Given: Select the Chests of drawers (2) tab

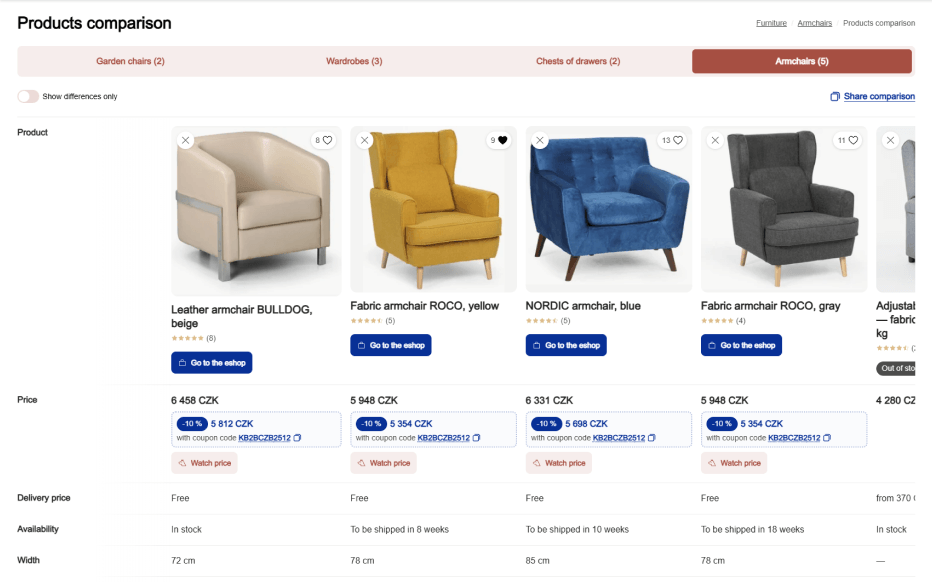Looking at the screenshot, I should click(578, 62).
